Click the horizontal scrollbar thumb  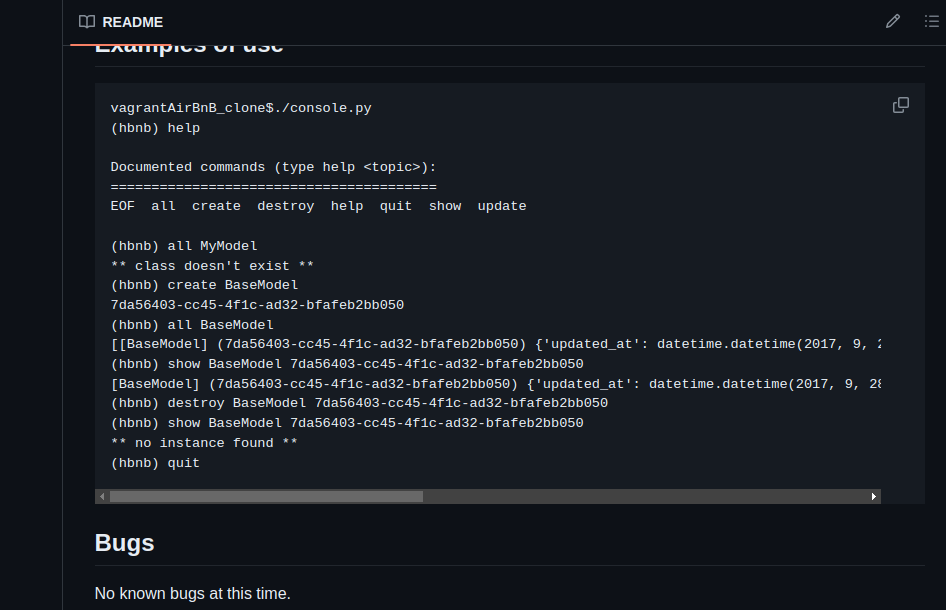pos(266,496)
